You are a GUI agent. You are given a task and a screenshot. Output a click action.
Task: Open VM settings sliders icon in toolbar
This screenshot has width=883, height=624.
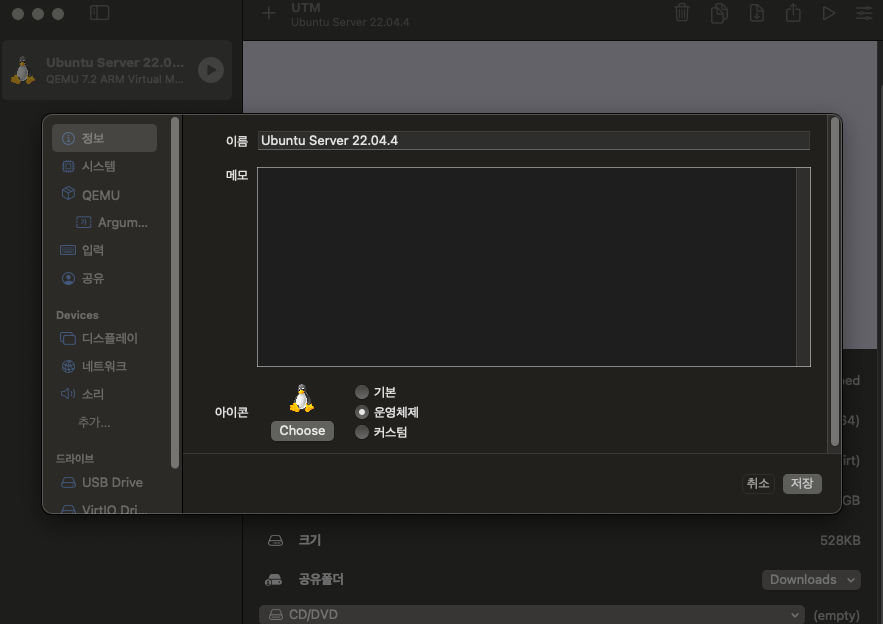click(864, 12)
